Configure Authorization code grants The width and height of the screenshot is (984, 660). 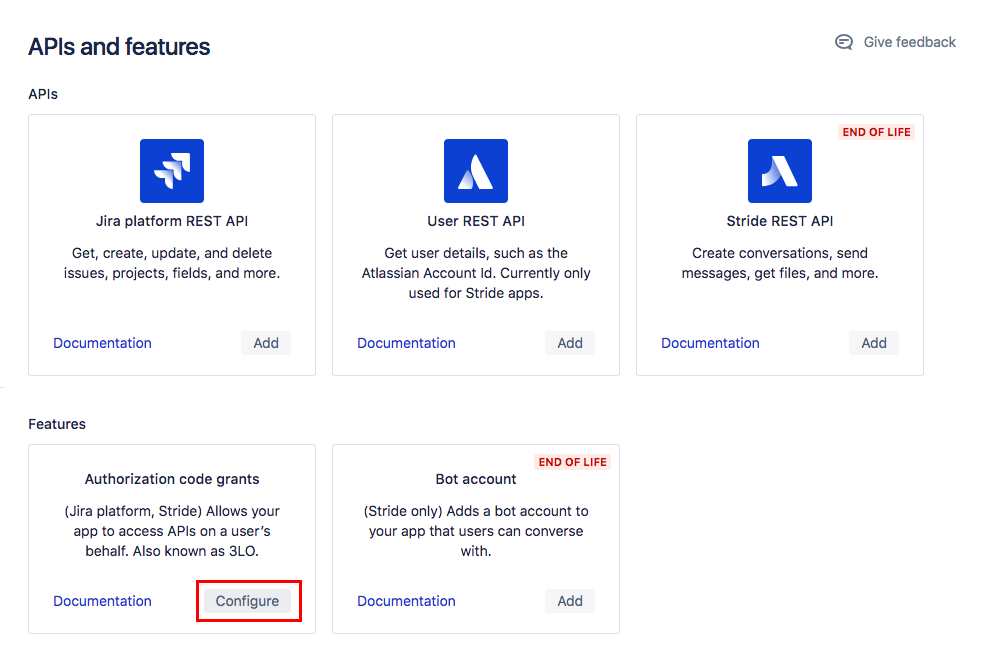click(x=248, y=601)
